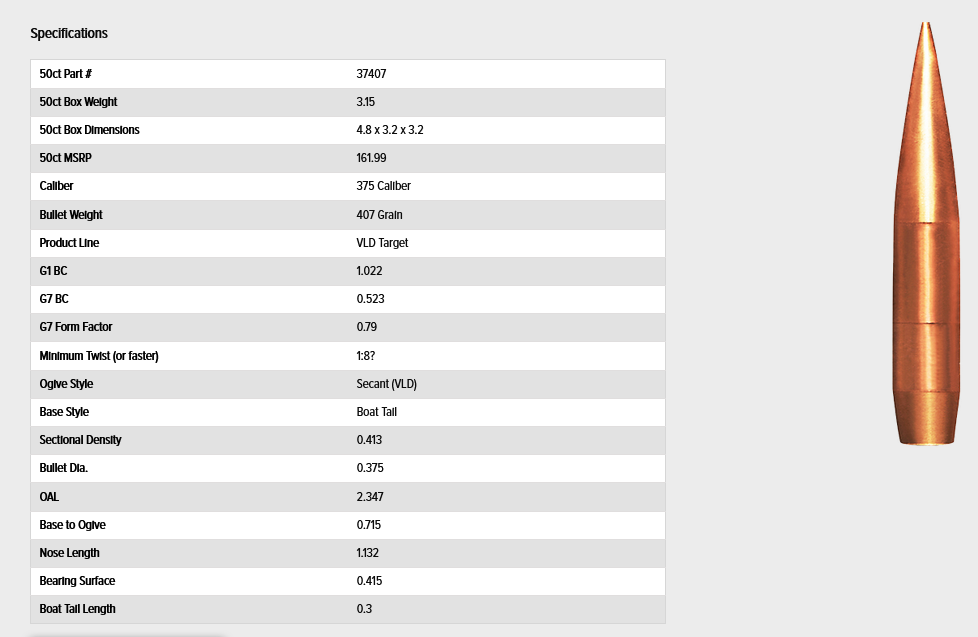Click the OAL value 2.347
The height and width of the screenshot is (637, 978).
coord(370,497)
